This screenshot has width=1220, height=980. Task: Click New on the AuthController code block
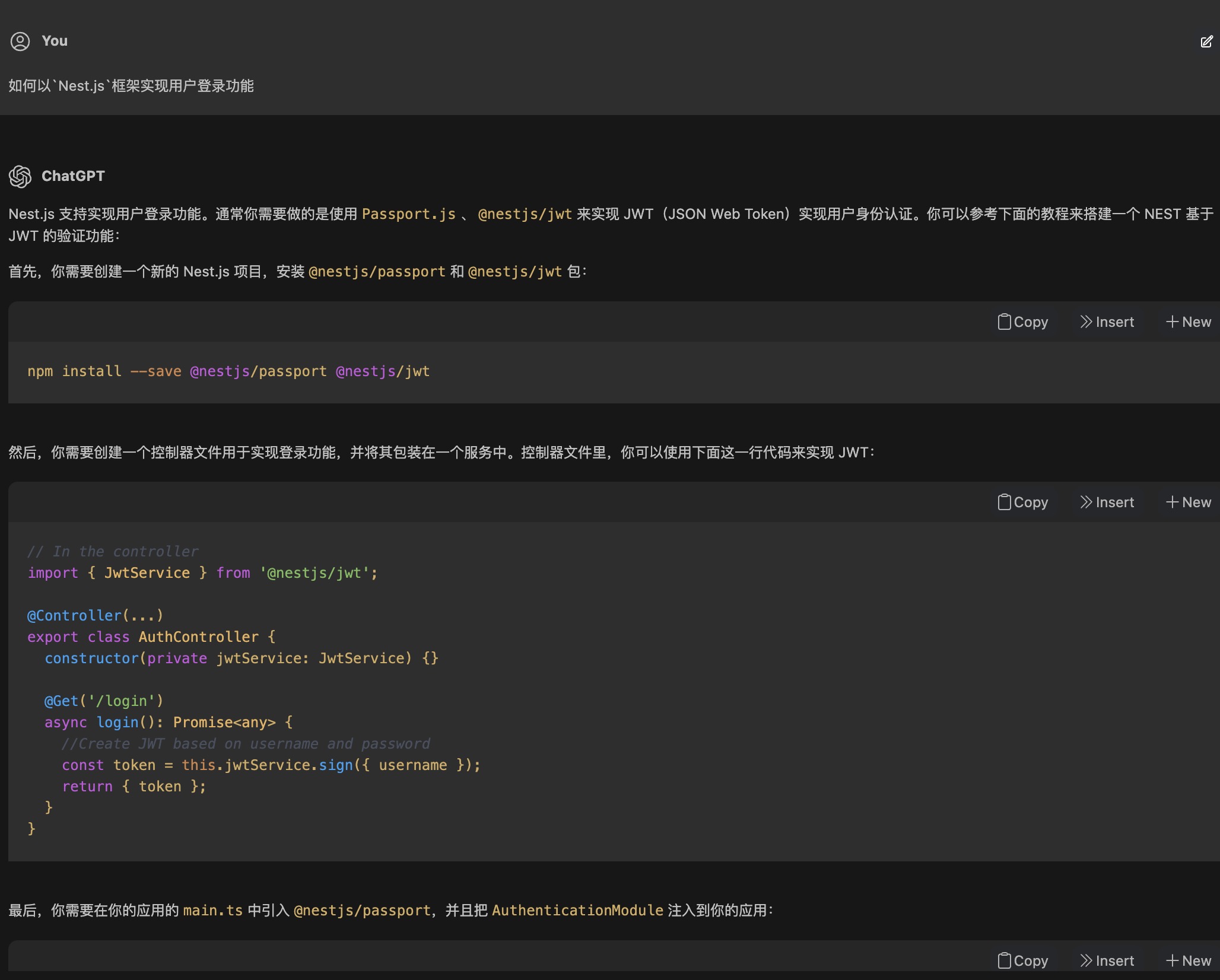click(1189, 502)
